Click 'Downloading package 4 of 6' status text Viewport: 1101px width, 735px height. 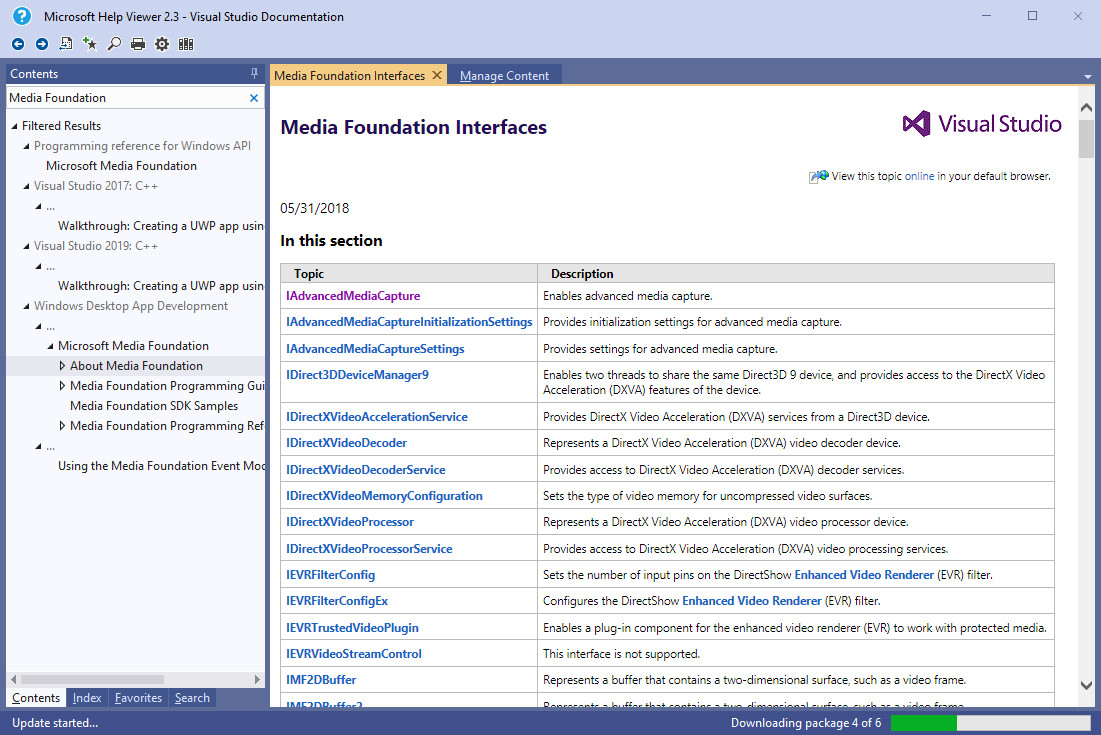click(x=805, y=722)
